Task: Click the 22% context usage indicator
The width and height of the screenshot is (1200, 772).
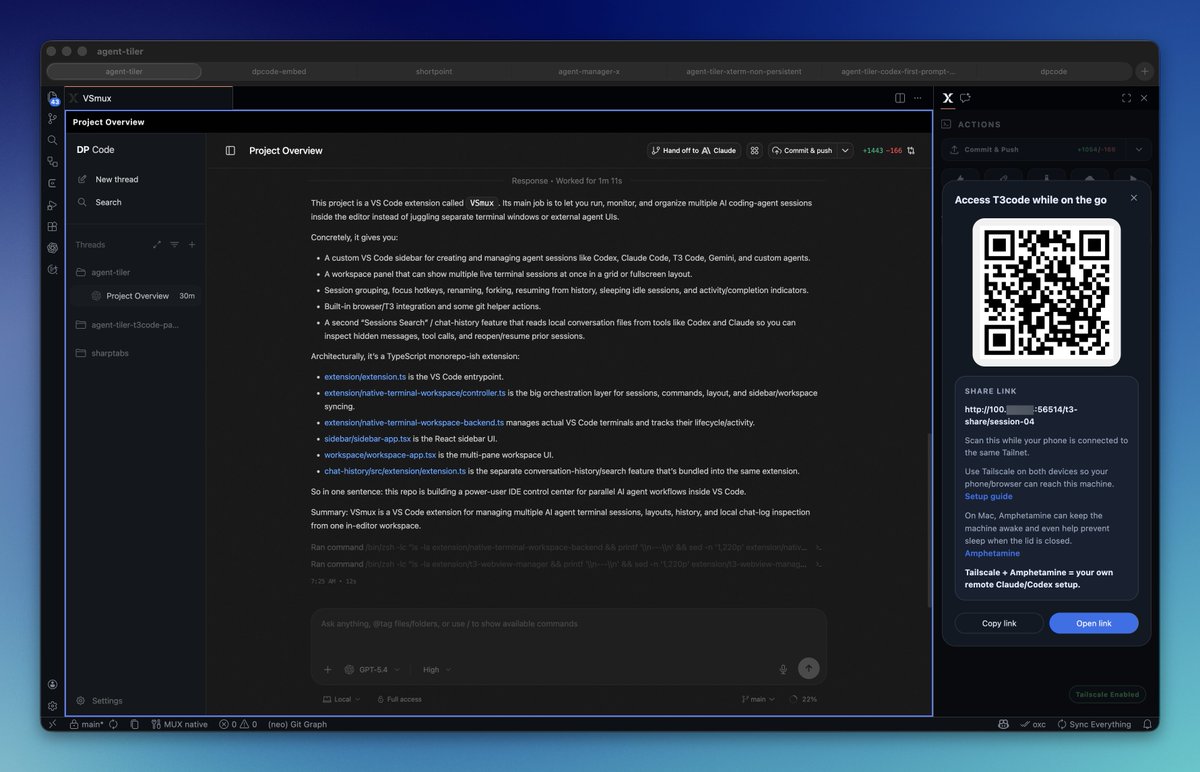Action: click(803, 699)
